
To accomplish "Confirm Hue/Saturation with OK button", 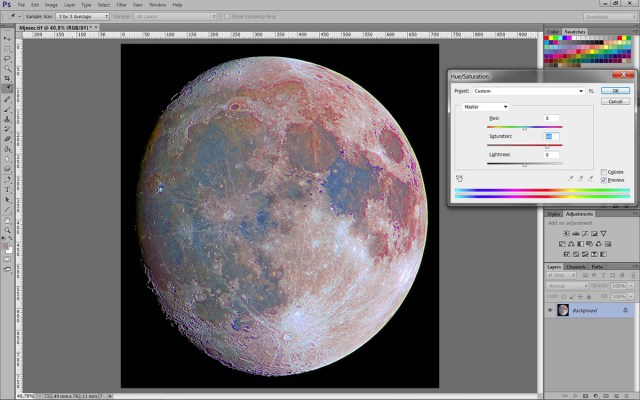I will click(616, 90).
